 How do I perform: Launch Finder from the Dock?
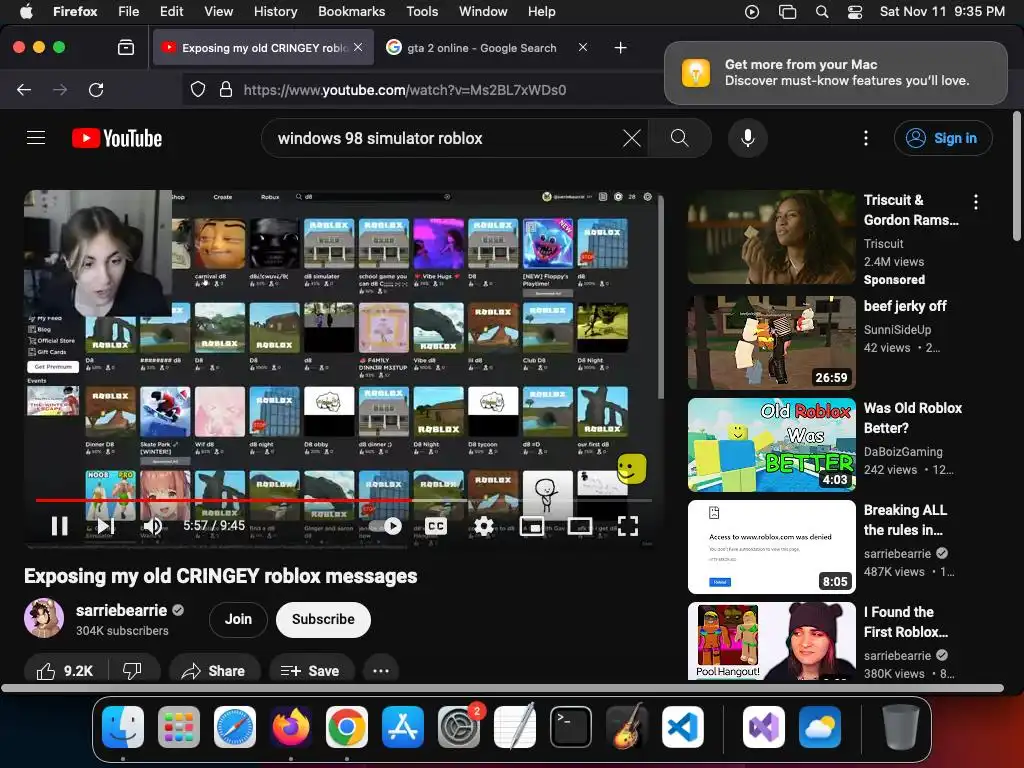(x=123, y=727)
